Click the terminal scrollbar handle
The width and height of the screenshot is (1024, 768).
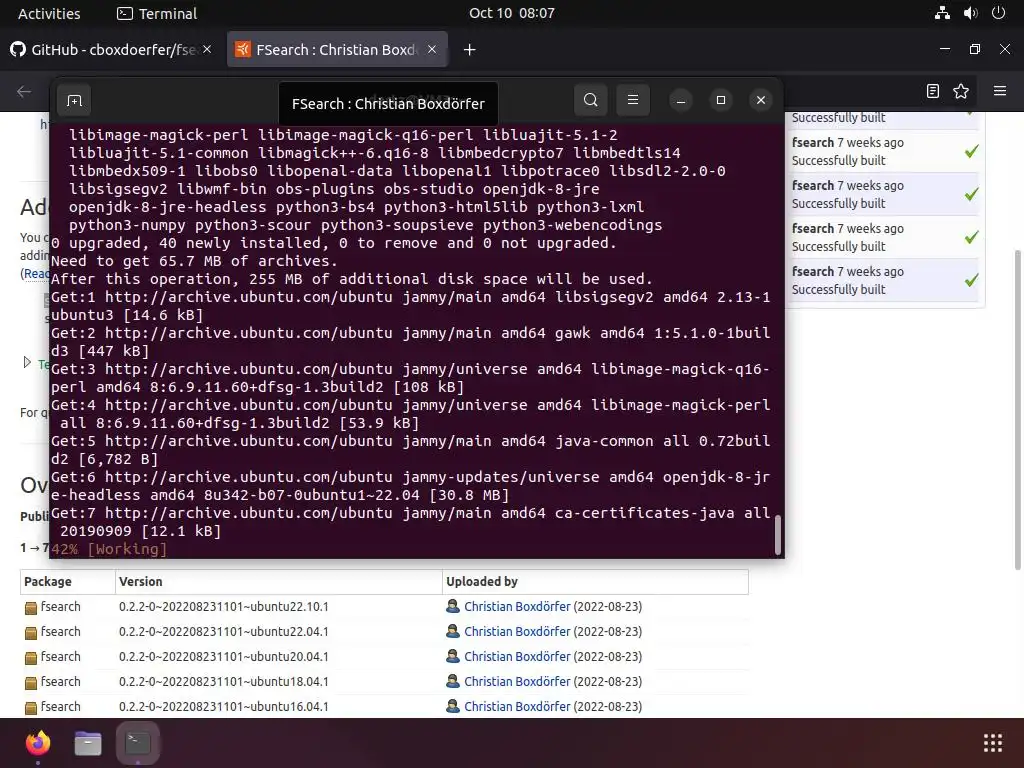point(778,536)
